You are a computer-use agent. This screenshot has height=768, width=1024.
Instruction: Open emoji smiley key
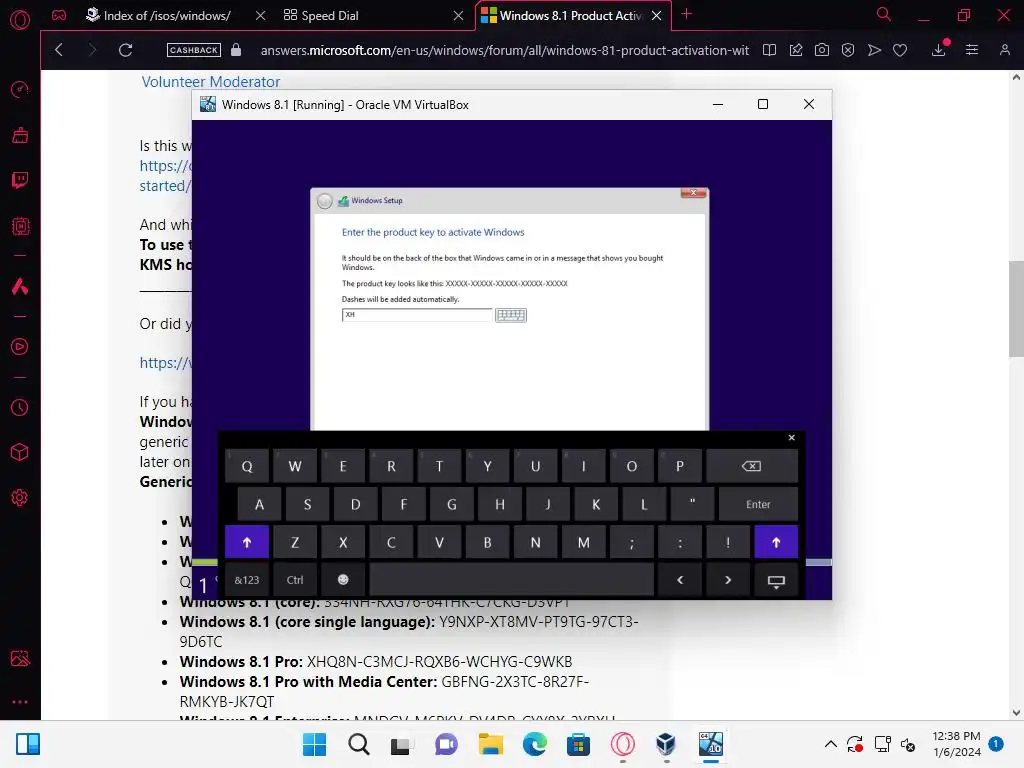pos(343,580)
